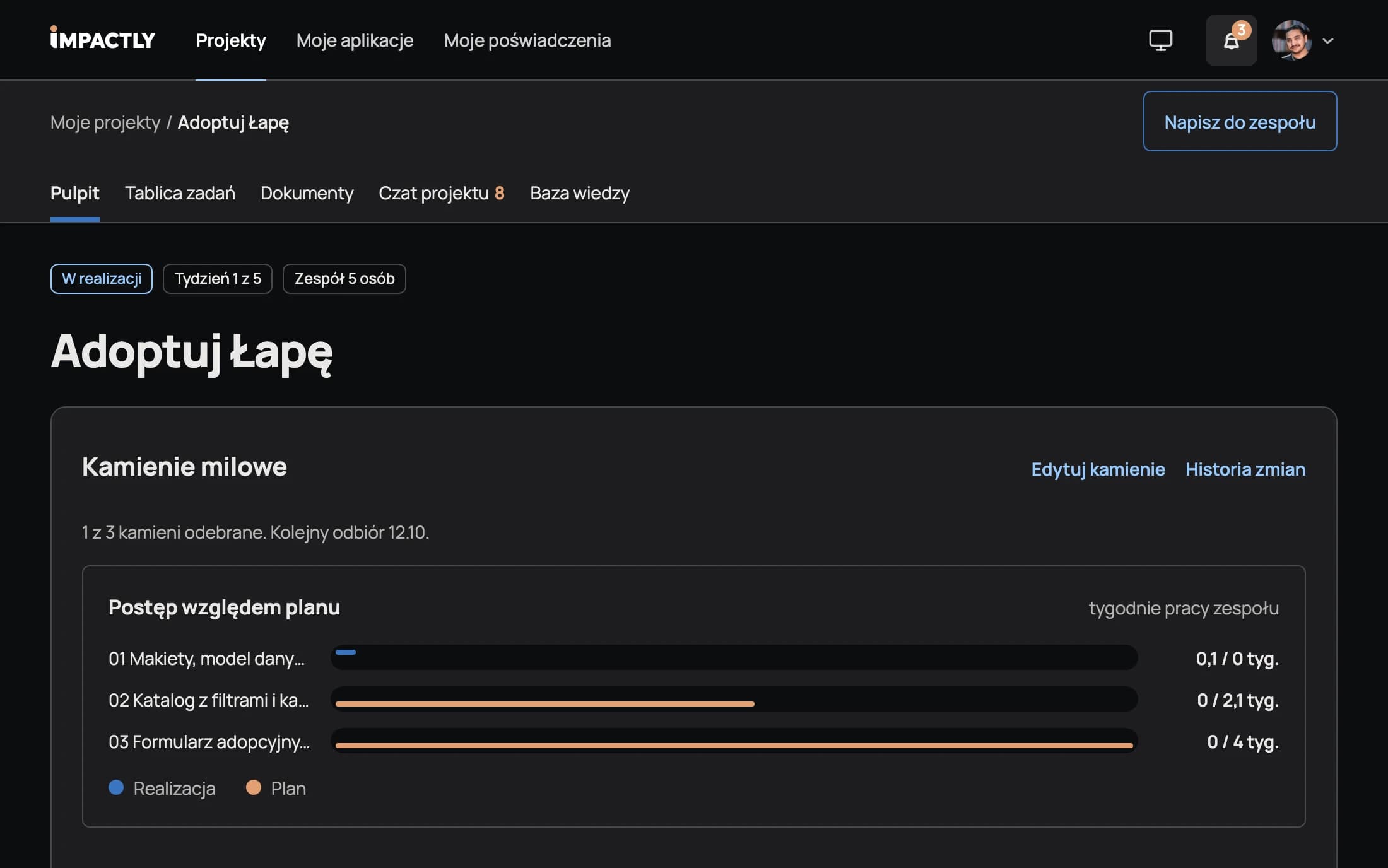Click the '02 Katalog z filtrami i ka...' label
This screenshot has width=1388, height=868.
click(x=209, y=700)
